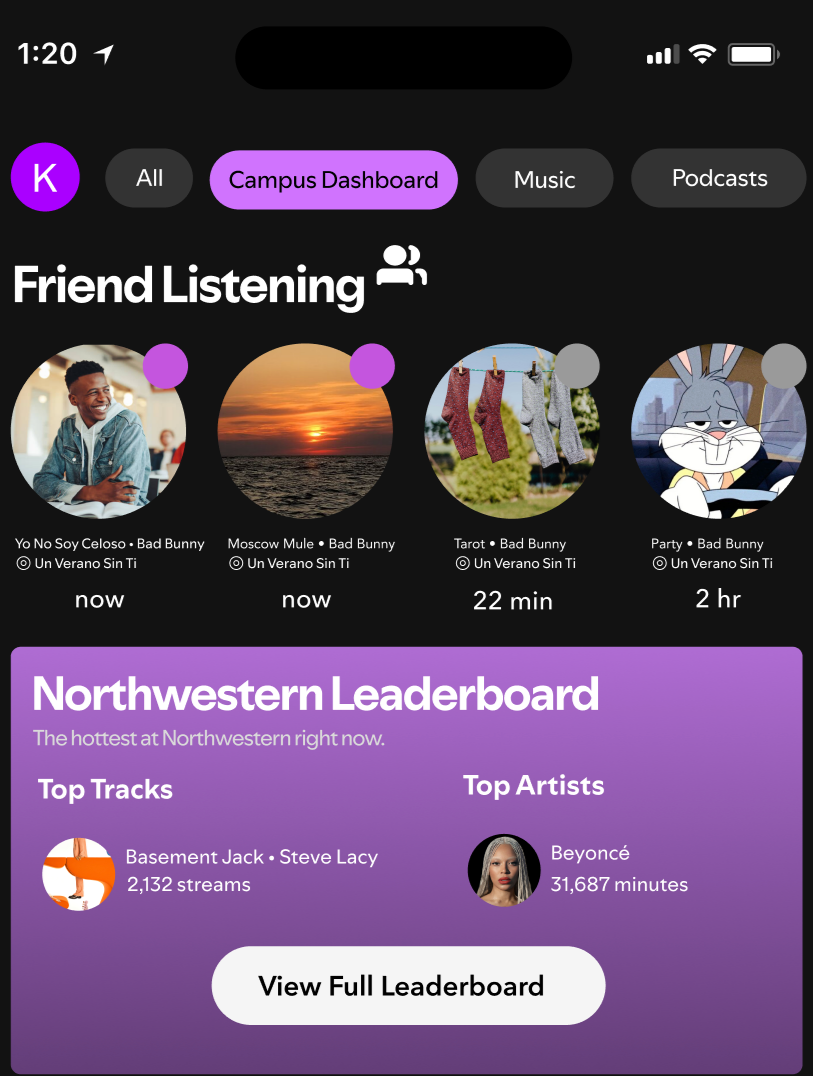This screenshot has width=813, height=1076.
Task: Tap the 1:20 clock in the status bar
Action: (47, 54)
